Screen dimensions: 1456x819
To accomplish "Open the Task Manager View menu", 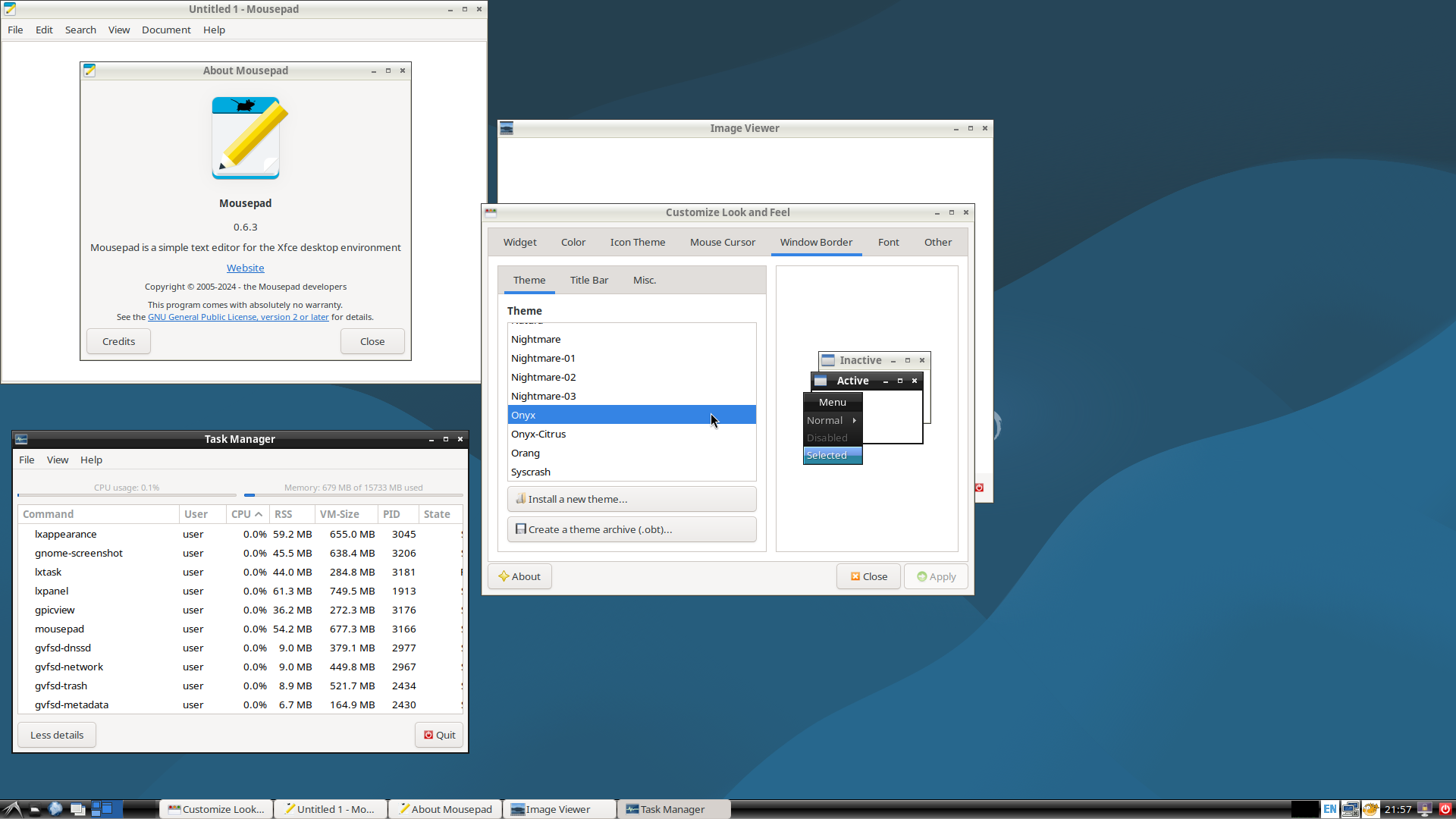I will pos(58,460).
